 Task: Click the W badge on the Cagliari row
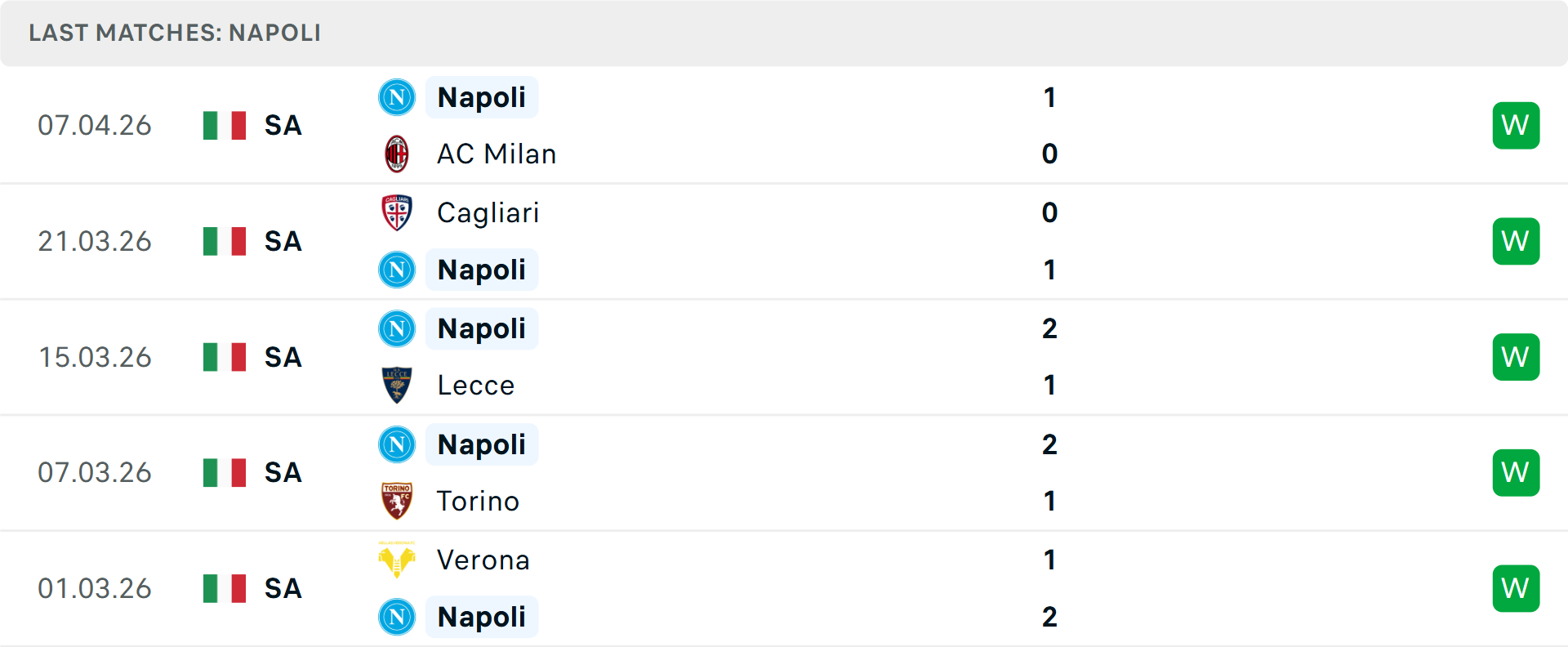pyautogui.click(x=1516, y=241)
